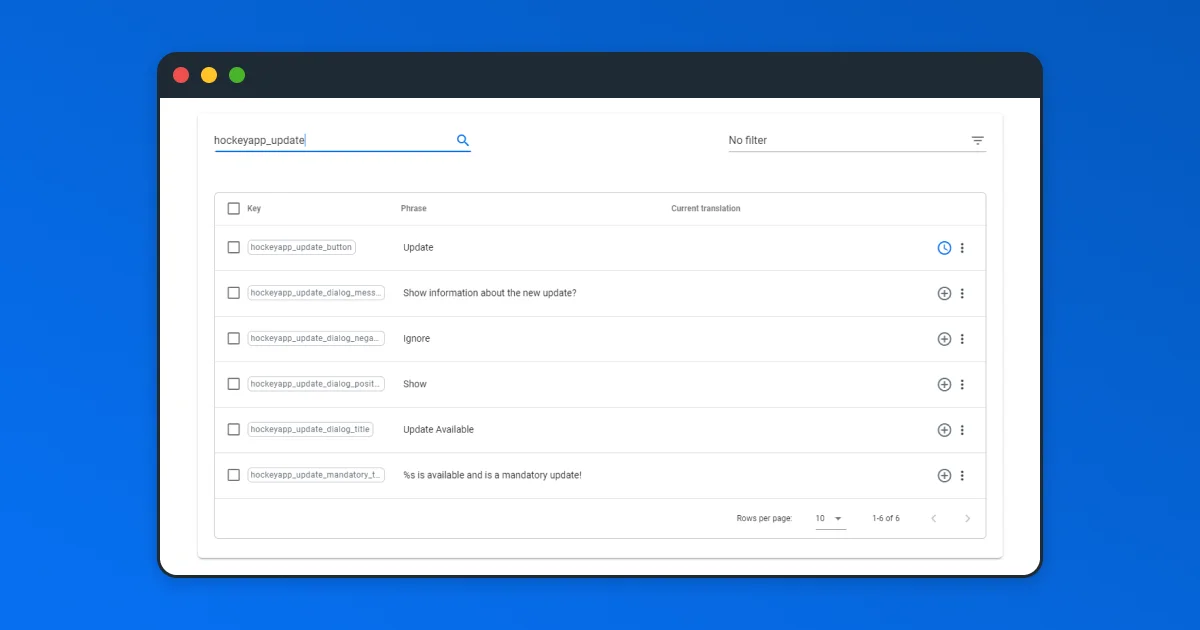Viewport: 1200px width, 630px height.
Task: Check the hockeyapp_update_button row checkbox
Action: [x=234, y=247]
